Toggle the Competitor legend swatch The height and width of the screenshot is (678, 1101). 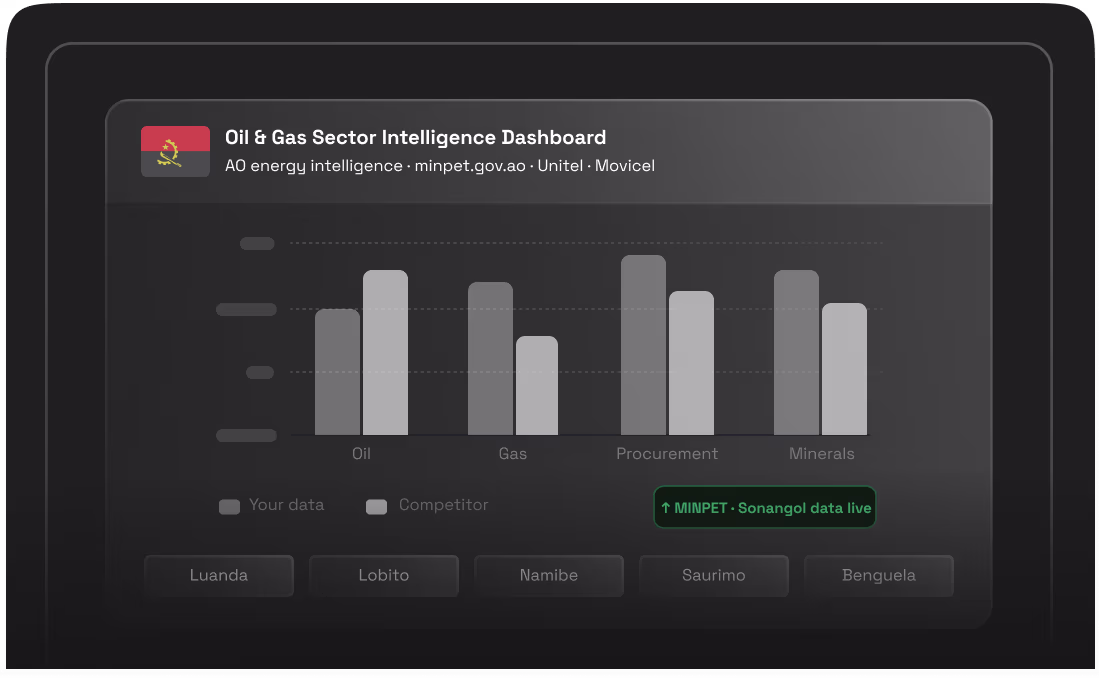coord(376,507)
